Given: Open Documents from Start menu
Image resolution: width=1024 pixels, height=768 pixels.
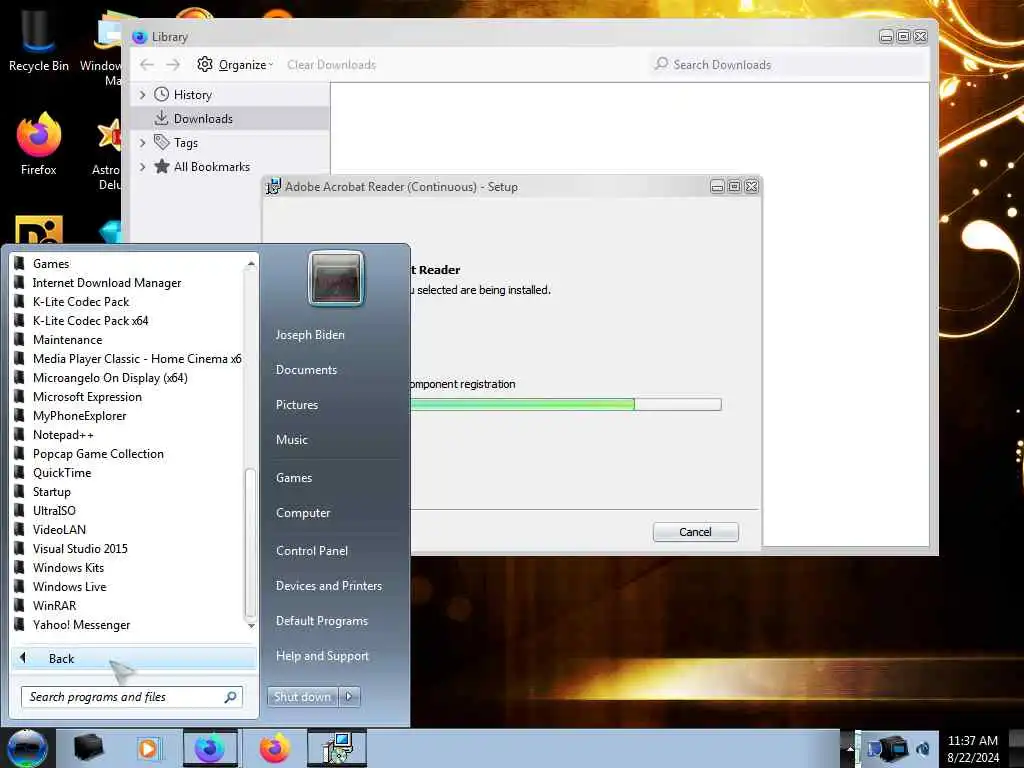Looking at the screenshot, I should pyautogui.click(x=306, y=370).
